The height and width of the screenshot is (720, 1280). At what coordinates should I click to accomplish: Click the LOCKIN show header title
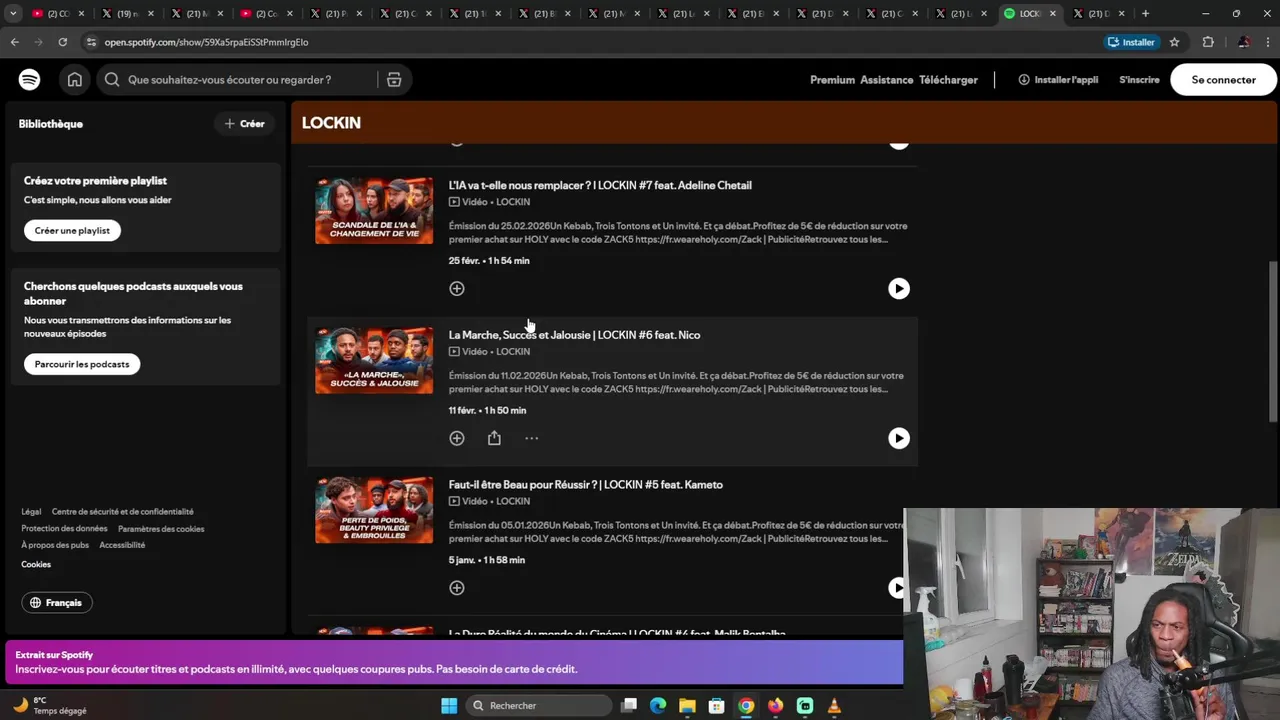point(331,123)
